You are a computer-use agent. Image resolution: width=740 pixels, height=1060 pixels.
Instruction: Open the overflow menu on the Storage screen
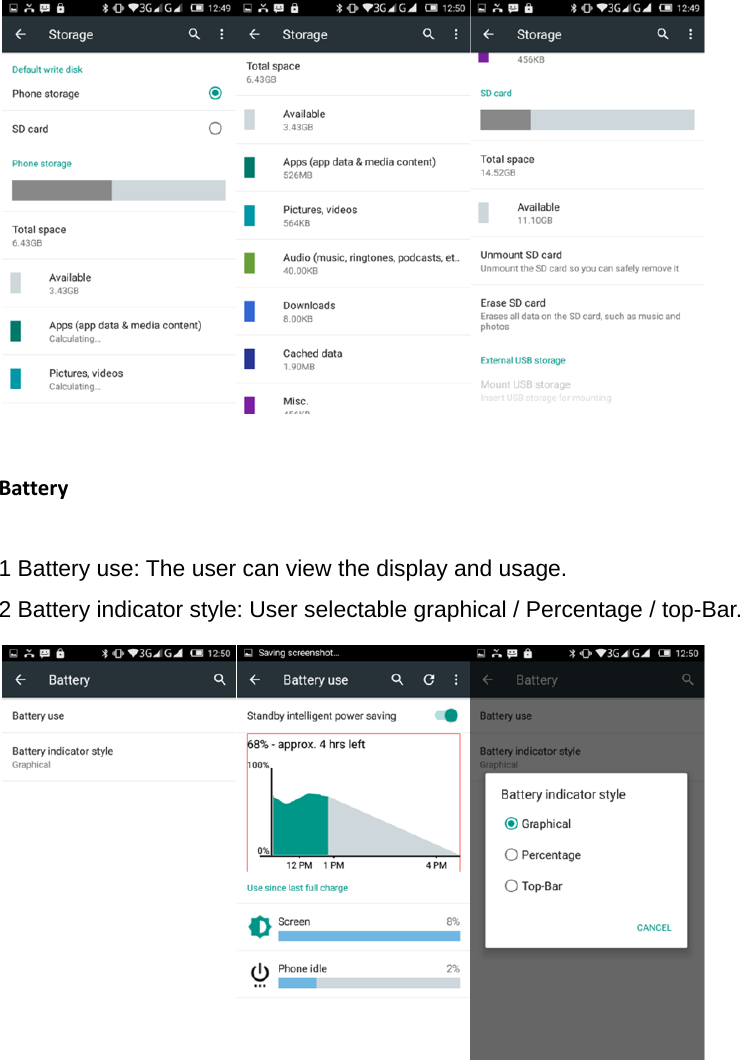pyautogui.click(x=221, y=34)
